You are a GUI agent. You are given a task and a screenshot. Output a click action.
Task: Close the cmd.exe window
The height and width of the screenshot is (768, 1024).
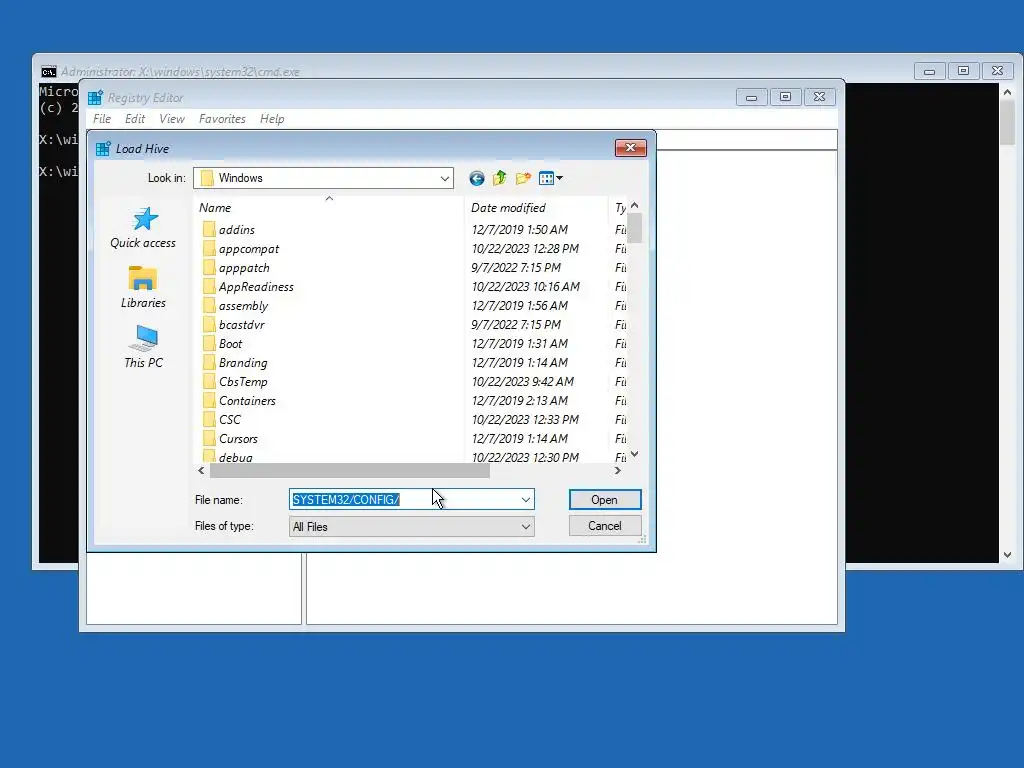(x=997, y=71)
